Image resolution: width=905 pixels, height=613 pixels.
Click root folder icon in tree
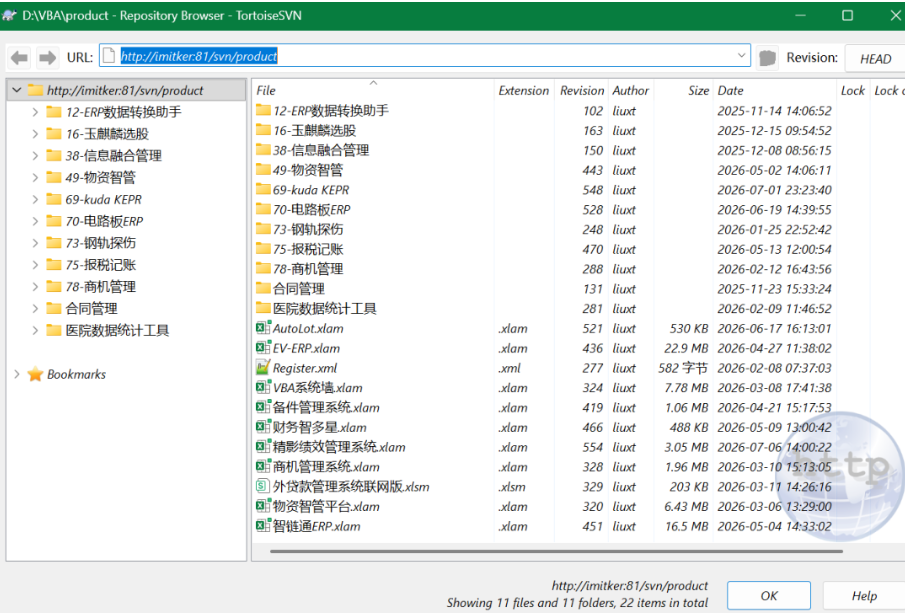click(x=35, y=90)
